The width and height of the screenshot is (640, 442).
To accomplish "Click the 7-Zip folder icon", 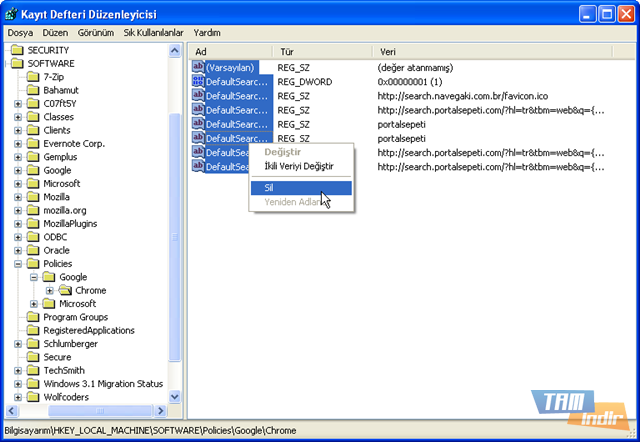I will point(33,76).
